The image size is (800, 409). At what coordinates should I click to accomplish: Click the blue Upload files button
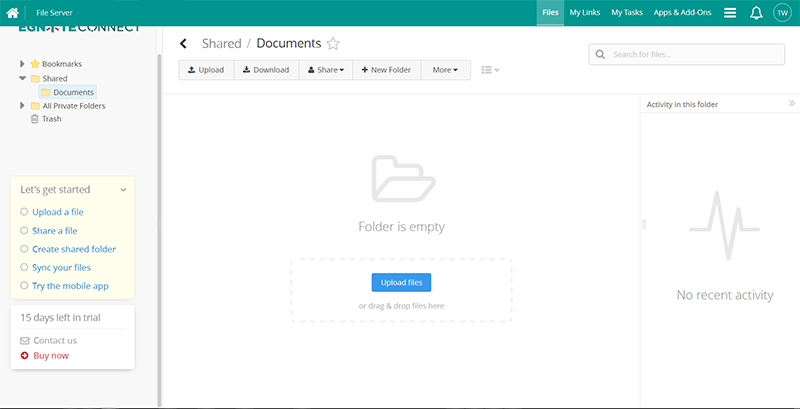(x=401, y=283)
